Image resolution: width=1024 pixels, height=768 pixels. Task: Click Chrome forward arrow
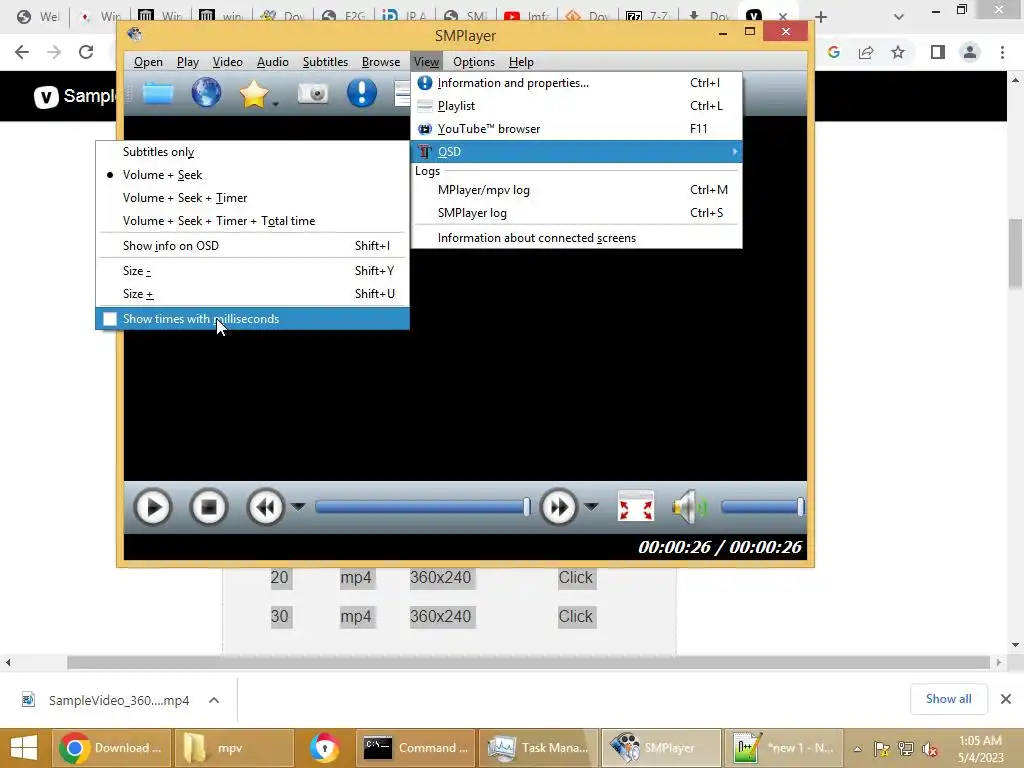pyautogui.click(x=54, y=52)
